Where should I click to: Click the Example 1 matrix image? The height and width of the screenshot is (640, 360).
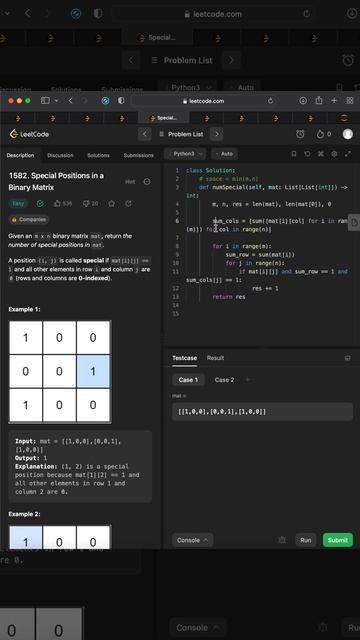(x=60, y=371)
